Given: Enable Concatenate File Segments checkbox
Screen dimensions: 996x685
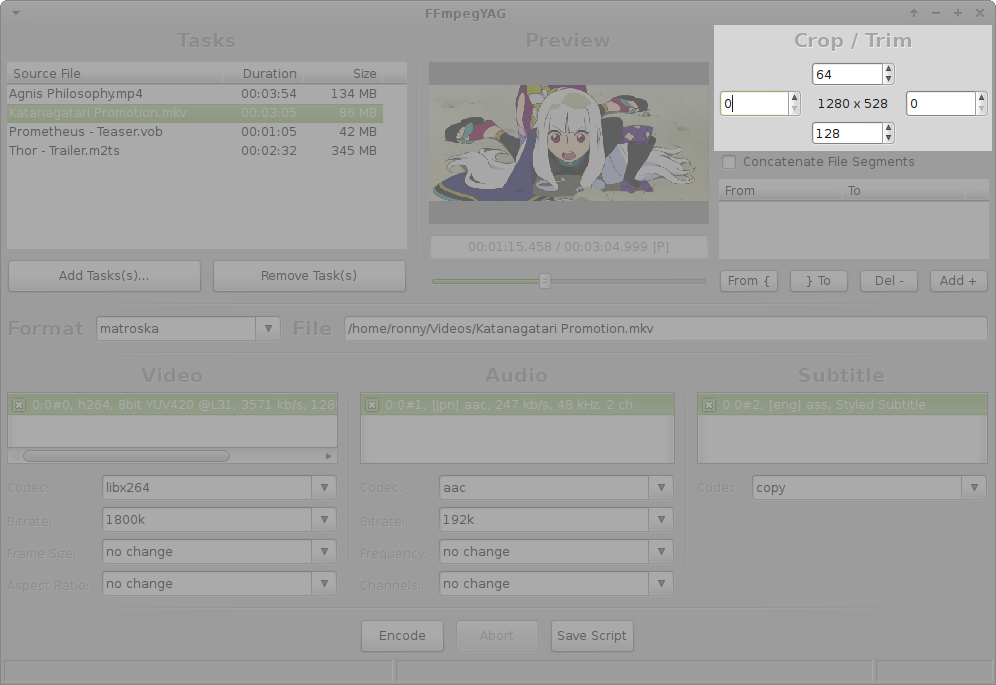Looking at the screenshot, I should (729, 162).
